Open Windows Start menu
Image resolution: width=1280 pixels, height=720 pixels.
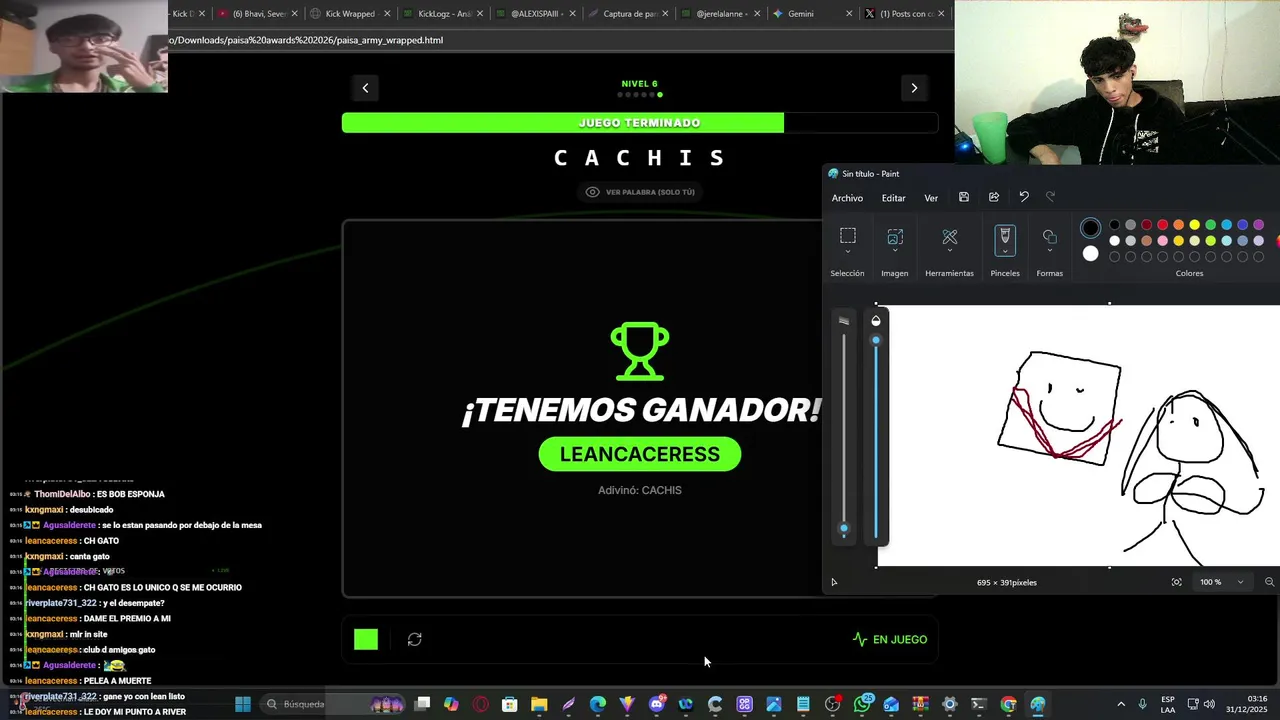(x=243, y=704)
